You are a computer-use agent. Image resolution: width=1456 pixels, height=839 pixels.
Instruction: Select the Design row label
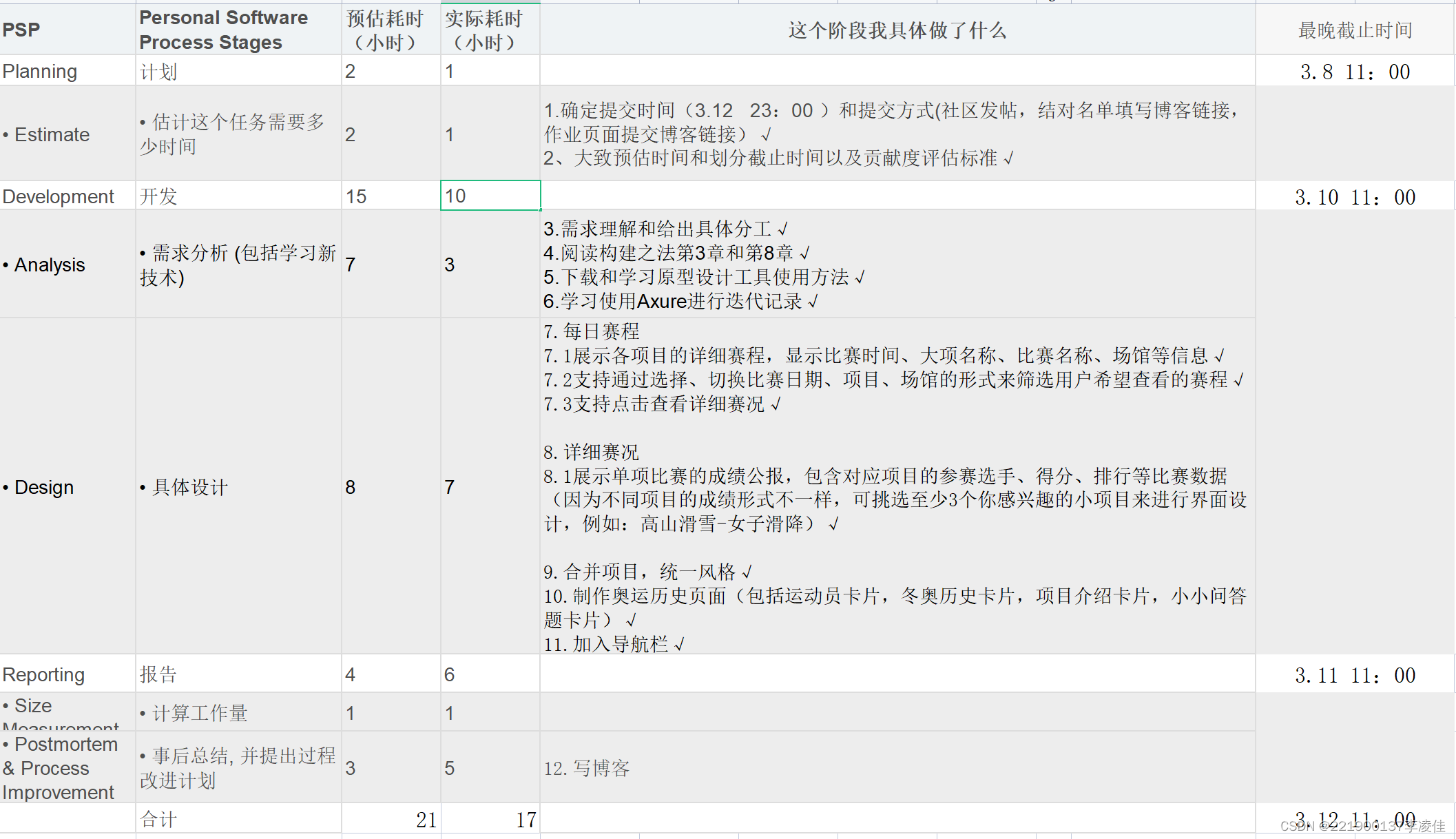point(67,486)
